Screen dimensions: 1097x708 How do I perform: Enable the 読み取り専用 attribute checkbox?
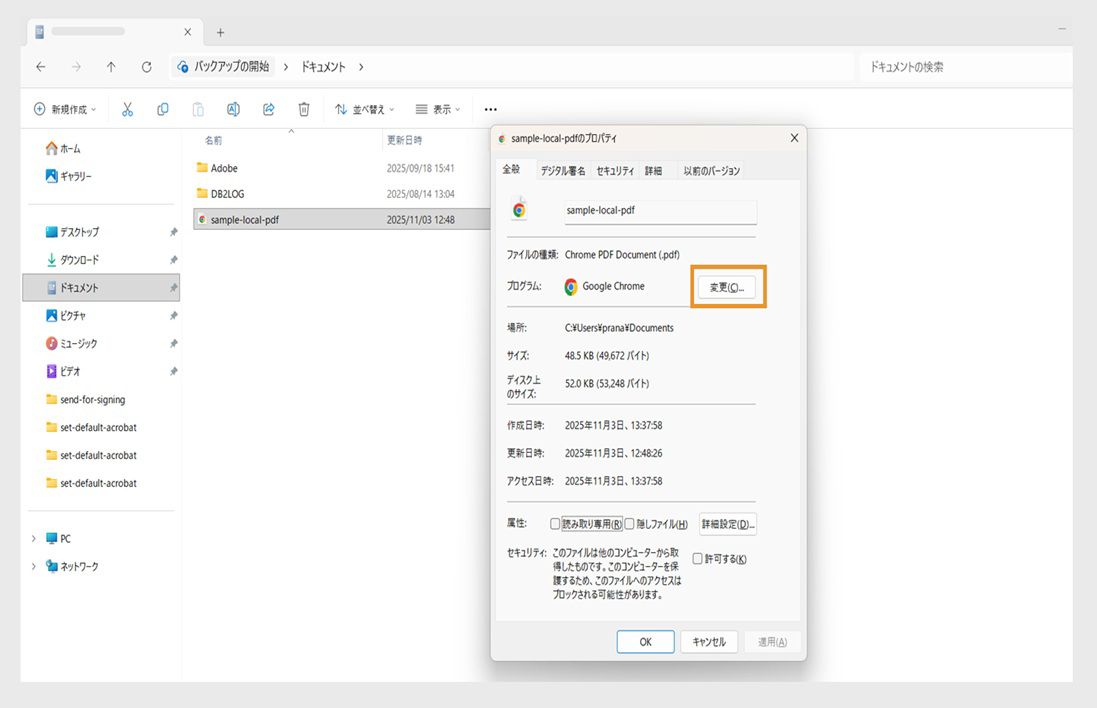[x=556, y=524]
